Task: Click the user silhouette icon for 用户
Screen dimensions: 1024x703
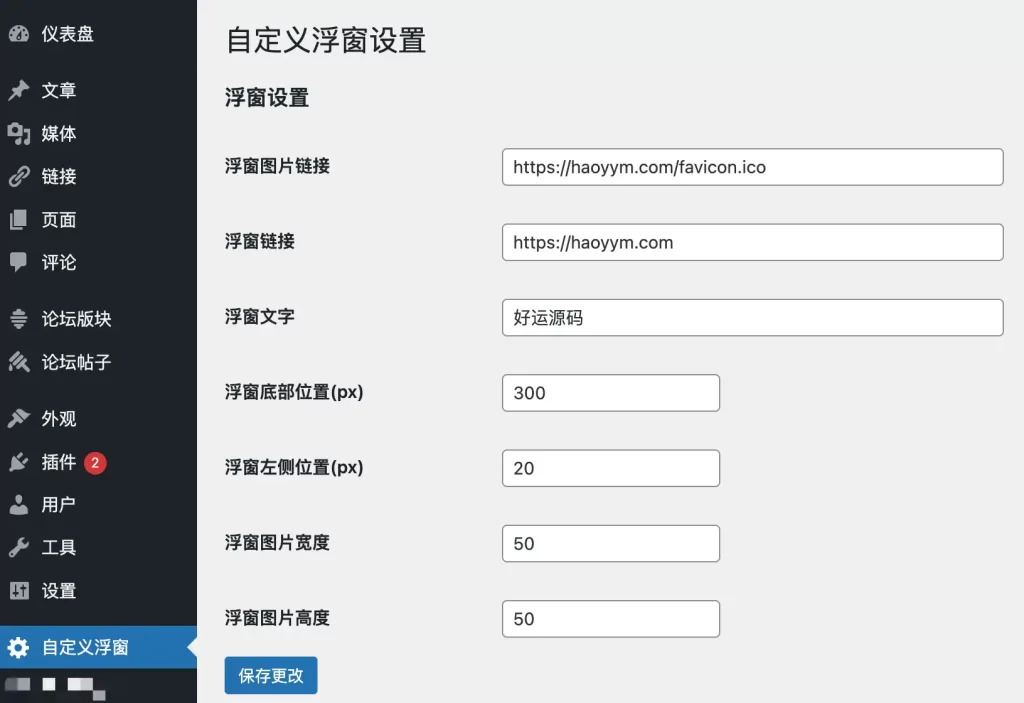Action: [19, 505]
